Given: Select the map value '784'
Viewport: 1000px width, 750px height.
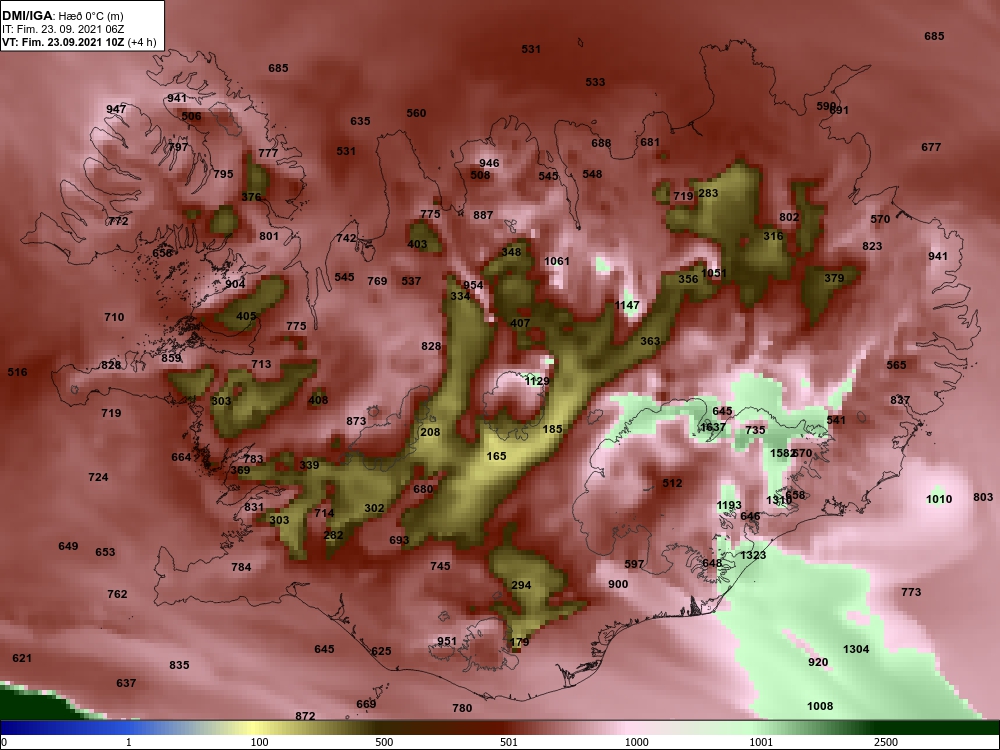Looking at the screenshot, I should 241,567.
